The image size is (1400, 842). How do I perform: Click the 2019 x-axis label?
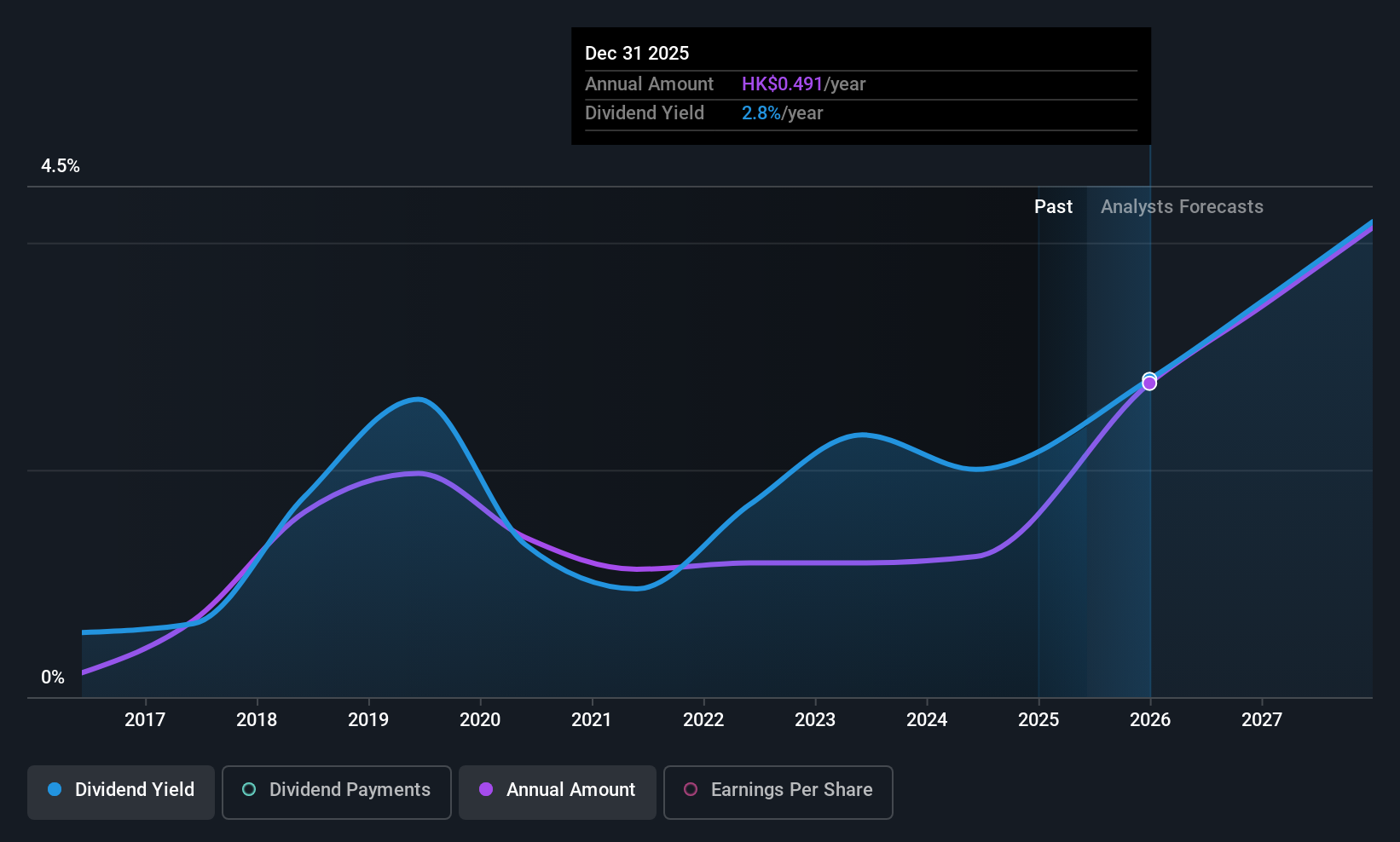pos(368,719)
